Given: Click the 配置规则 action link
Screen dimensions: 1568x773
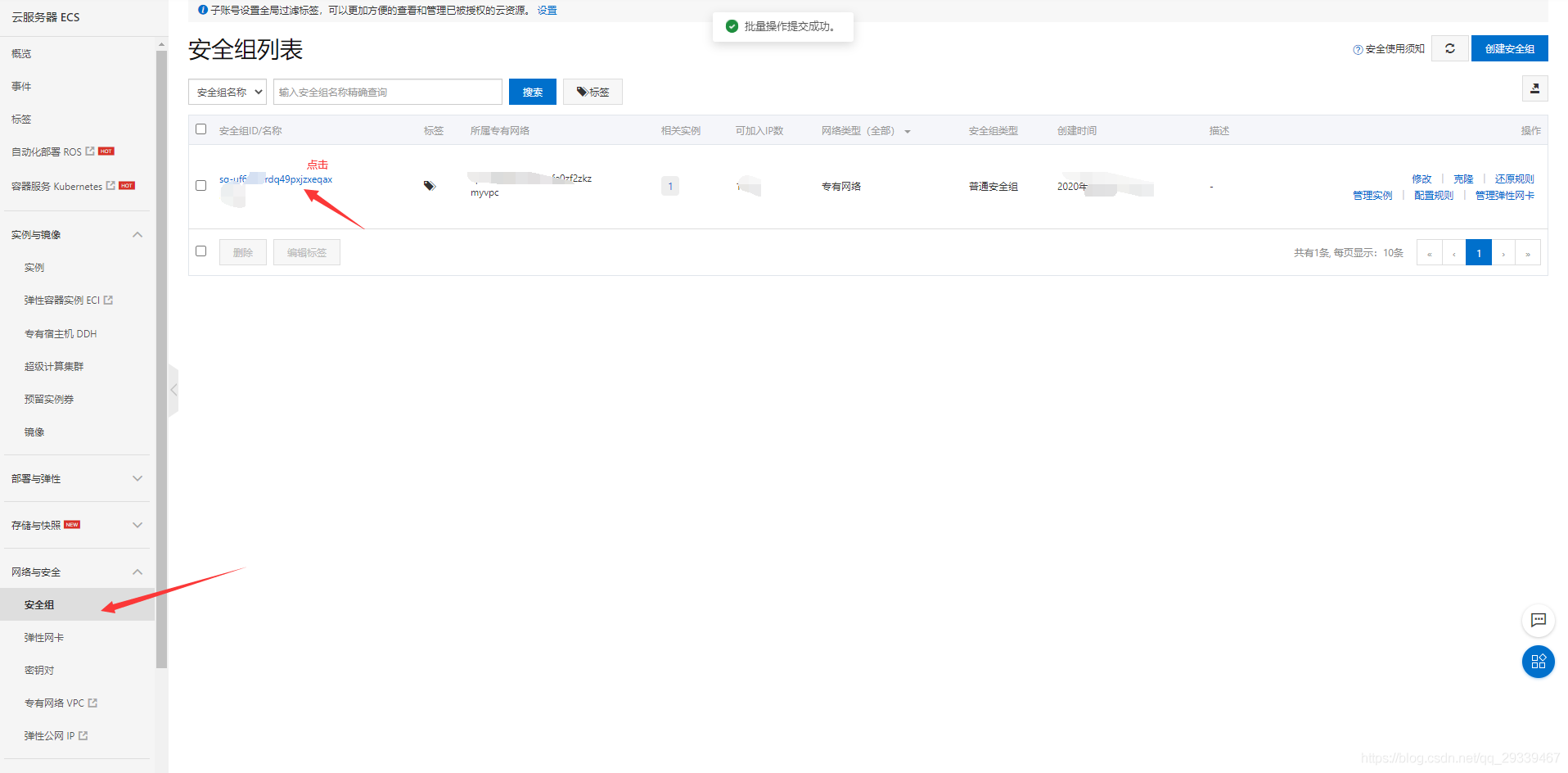Looking at the screenshot, I should pos(1434,195).
